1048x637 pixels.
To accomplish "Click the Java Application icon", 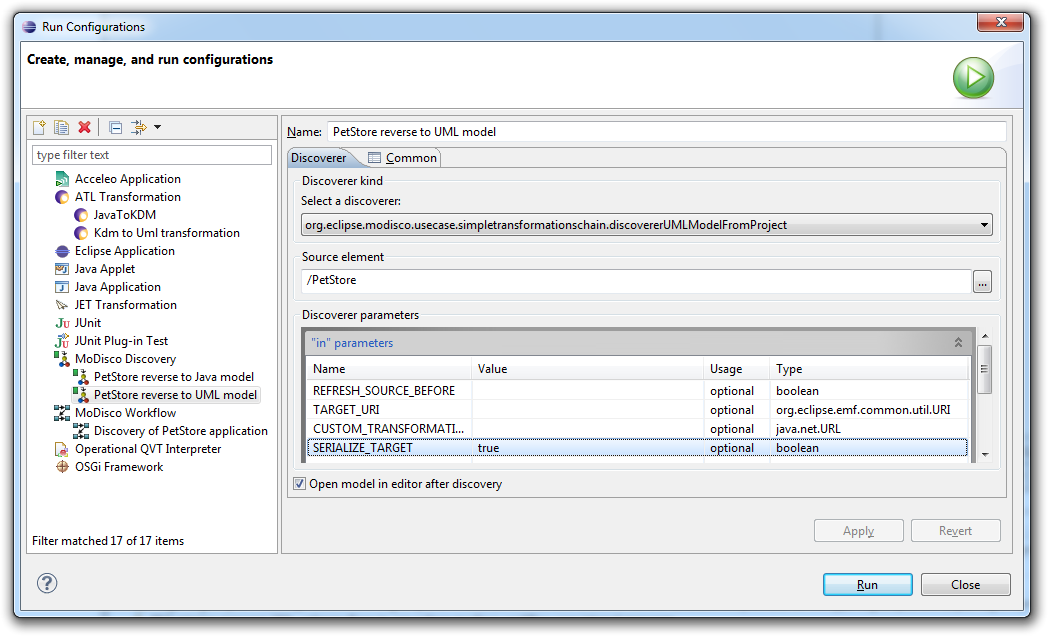I will [62, 287].
